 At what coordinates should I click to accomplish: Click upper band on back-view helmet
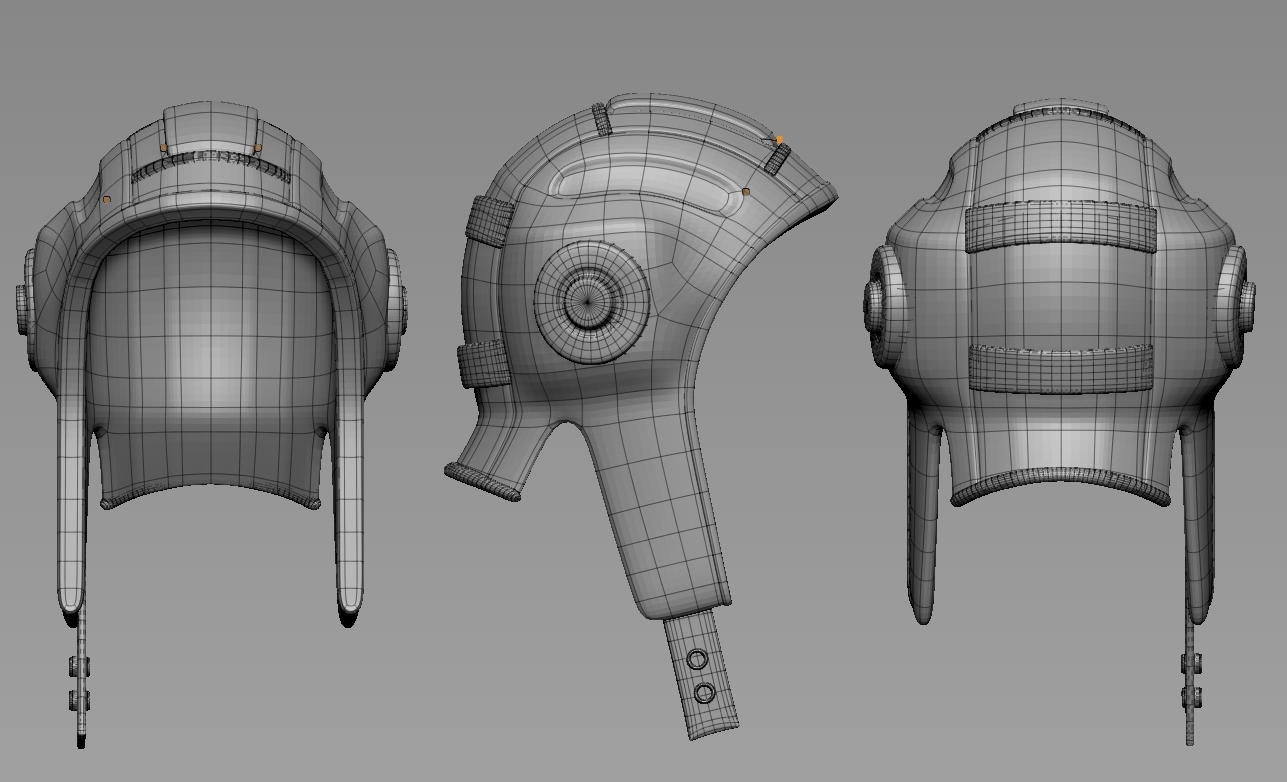point(1060,227)
